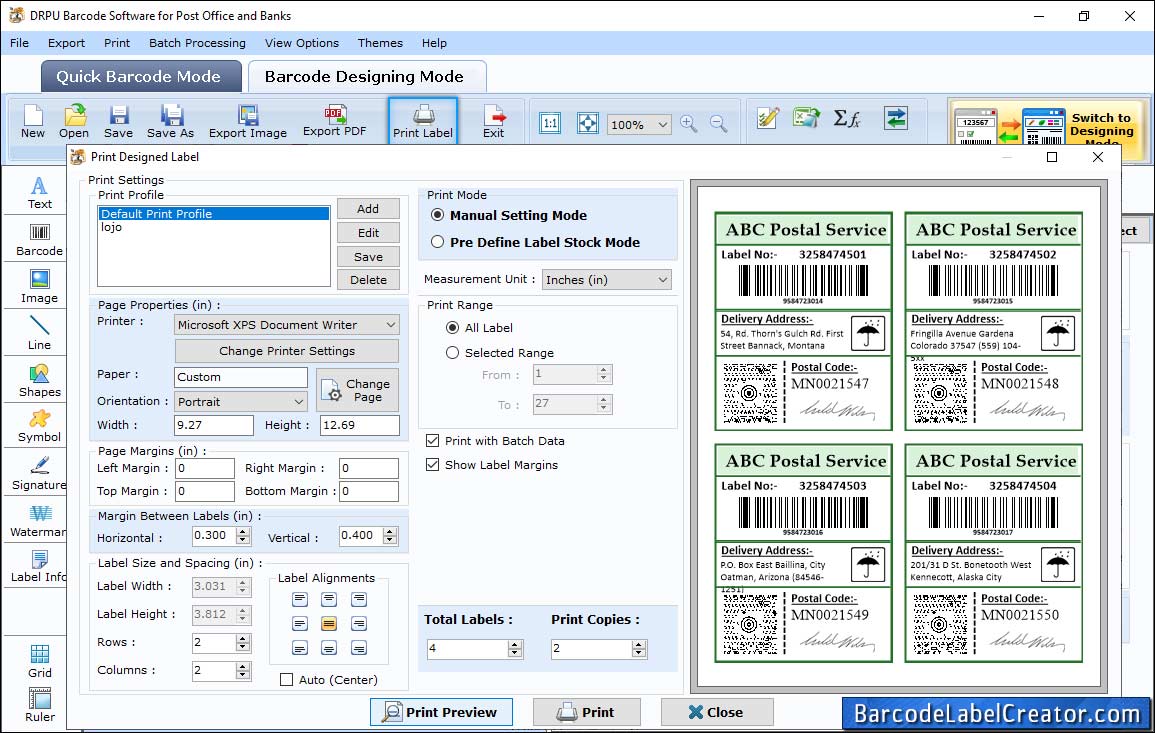Click the New toolbar icon

(x=32, y=122)
